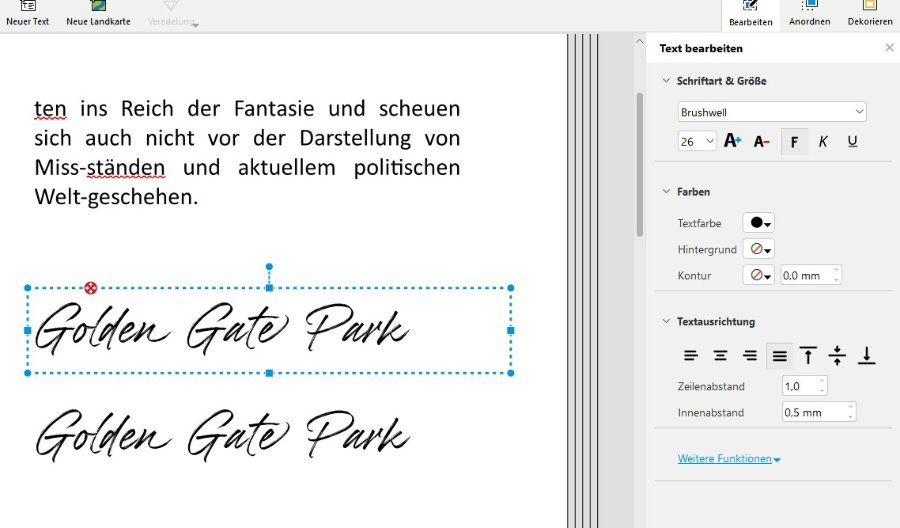Toggle italic K formatting
900x528 pixels.
(x=823, y=142)
